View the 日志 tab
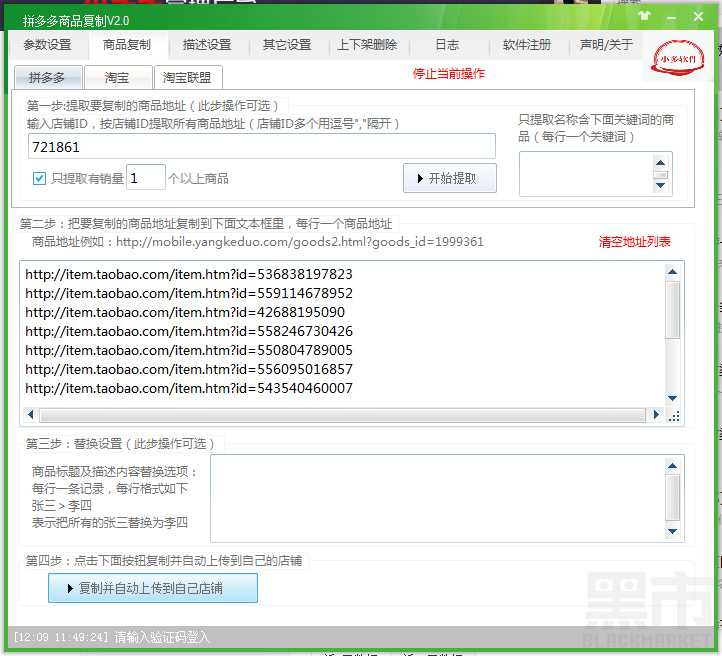The width and height of the screenshot is (722, 656). click(x=447, y=45)
